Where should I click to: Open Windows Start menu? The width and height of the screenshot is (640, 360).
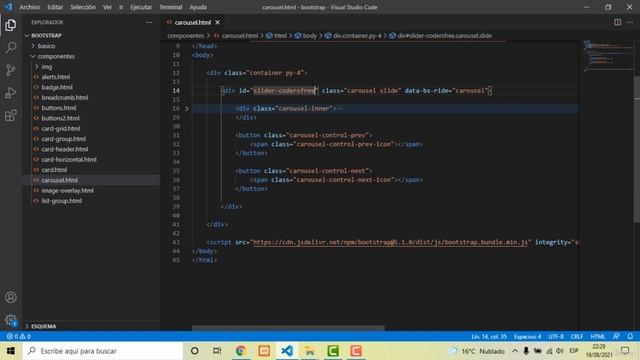click(x=11, y=351)
